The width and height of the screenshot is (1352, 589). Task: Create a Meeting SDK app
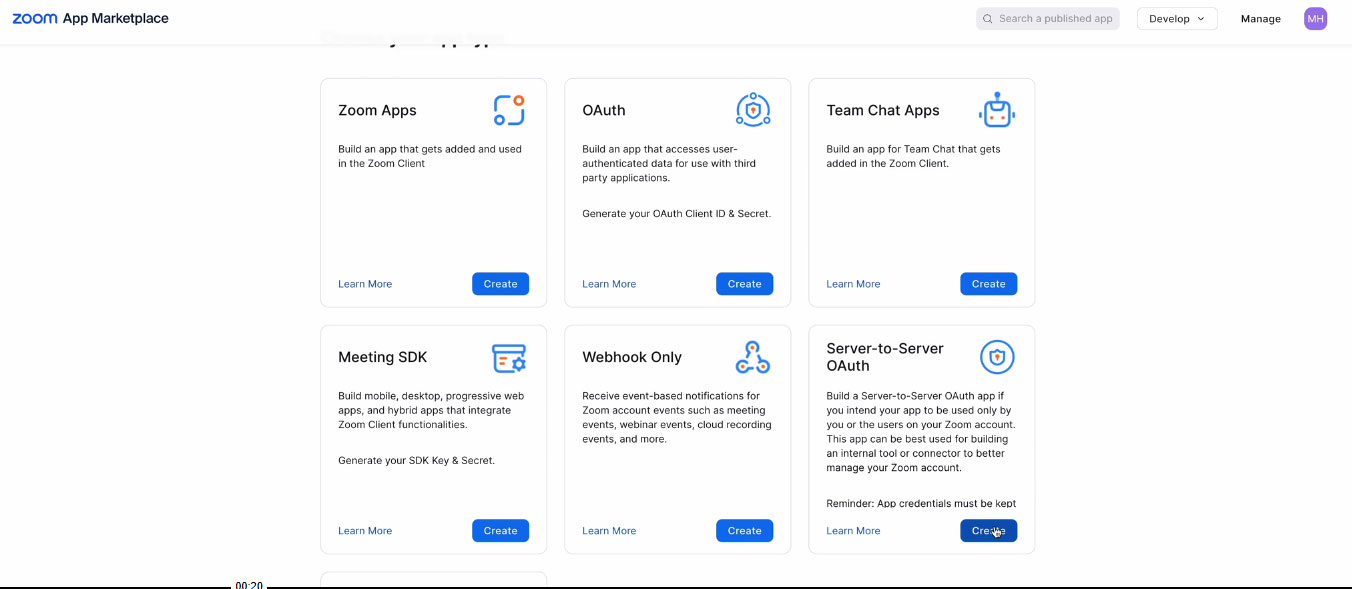coord(500,531)
